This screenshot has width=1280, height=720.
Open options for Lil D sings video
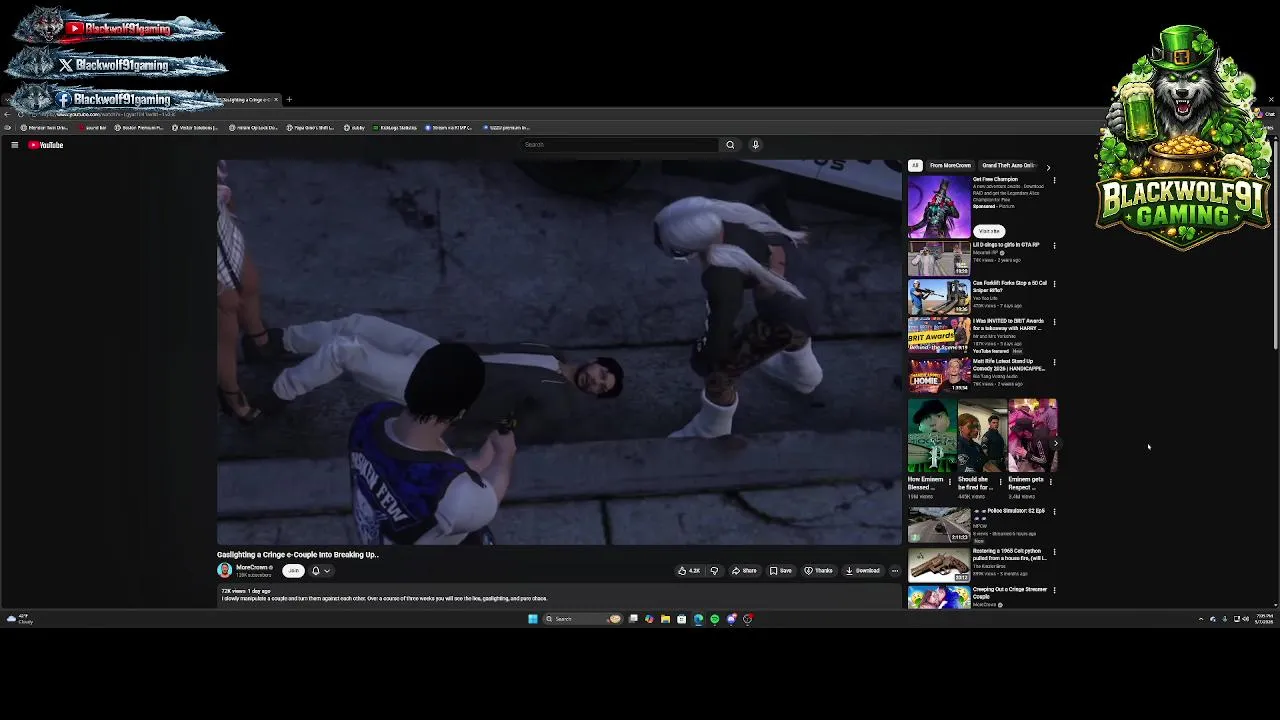click(1054, 245)
